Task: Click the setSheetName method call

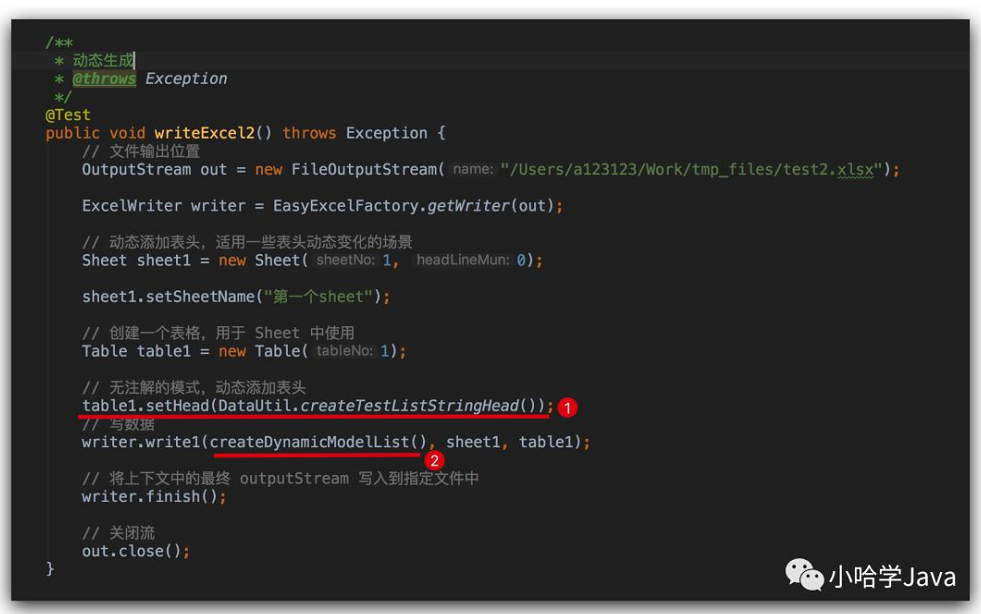Action: tap(200, 297)
